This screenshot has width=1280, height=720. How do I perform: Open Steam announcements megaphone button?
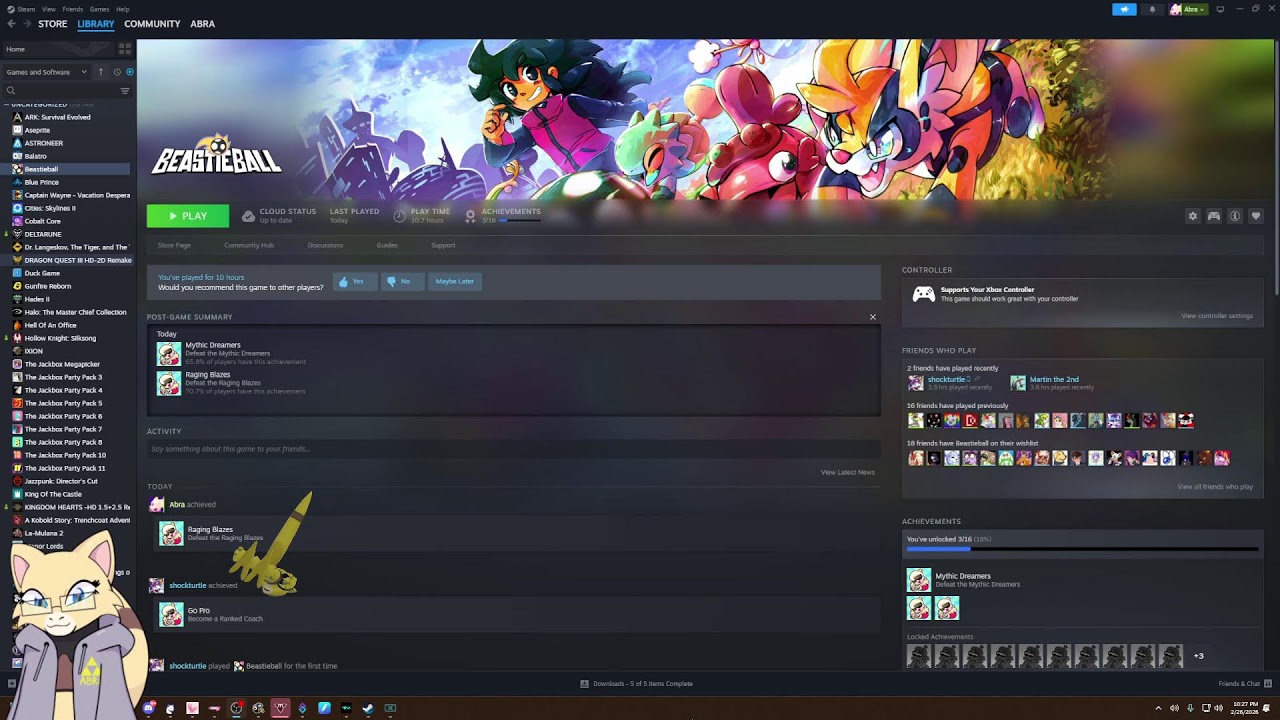[1124, 9]
